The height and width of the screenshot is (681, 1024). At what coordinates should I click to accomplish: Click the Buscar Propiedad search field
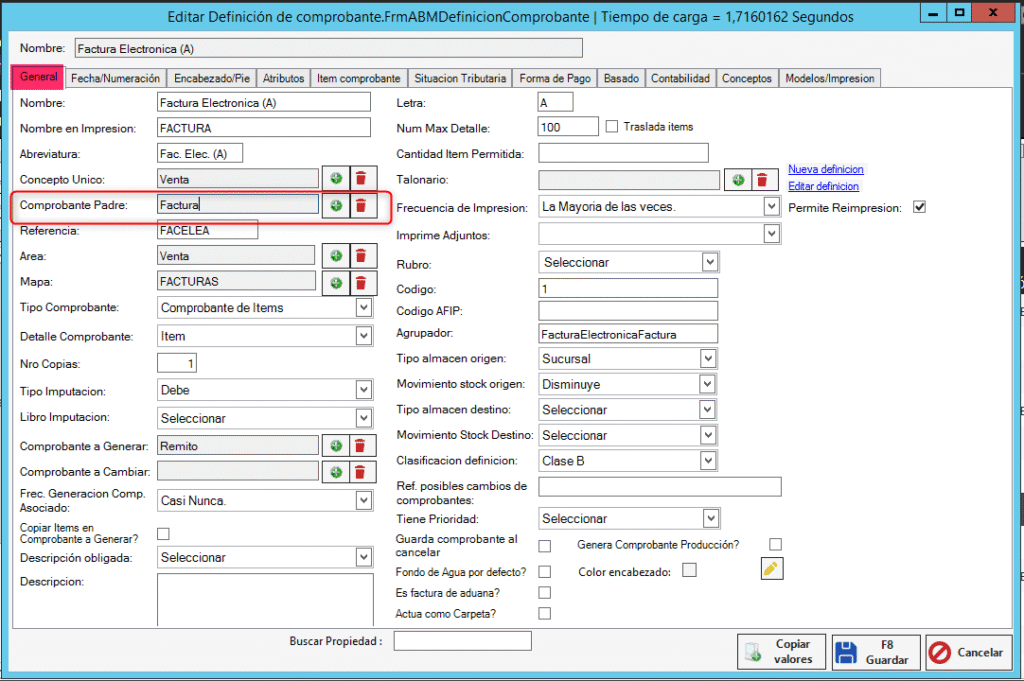coord(462,641)
